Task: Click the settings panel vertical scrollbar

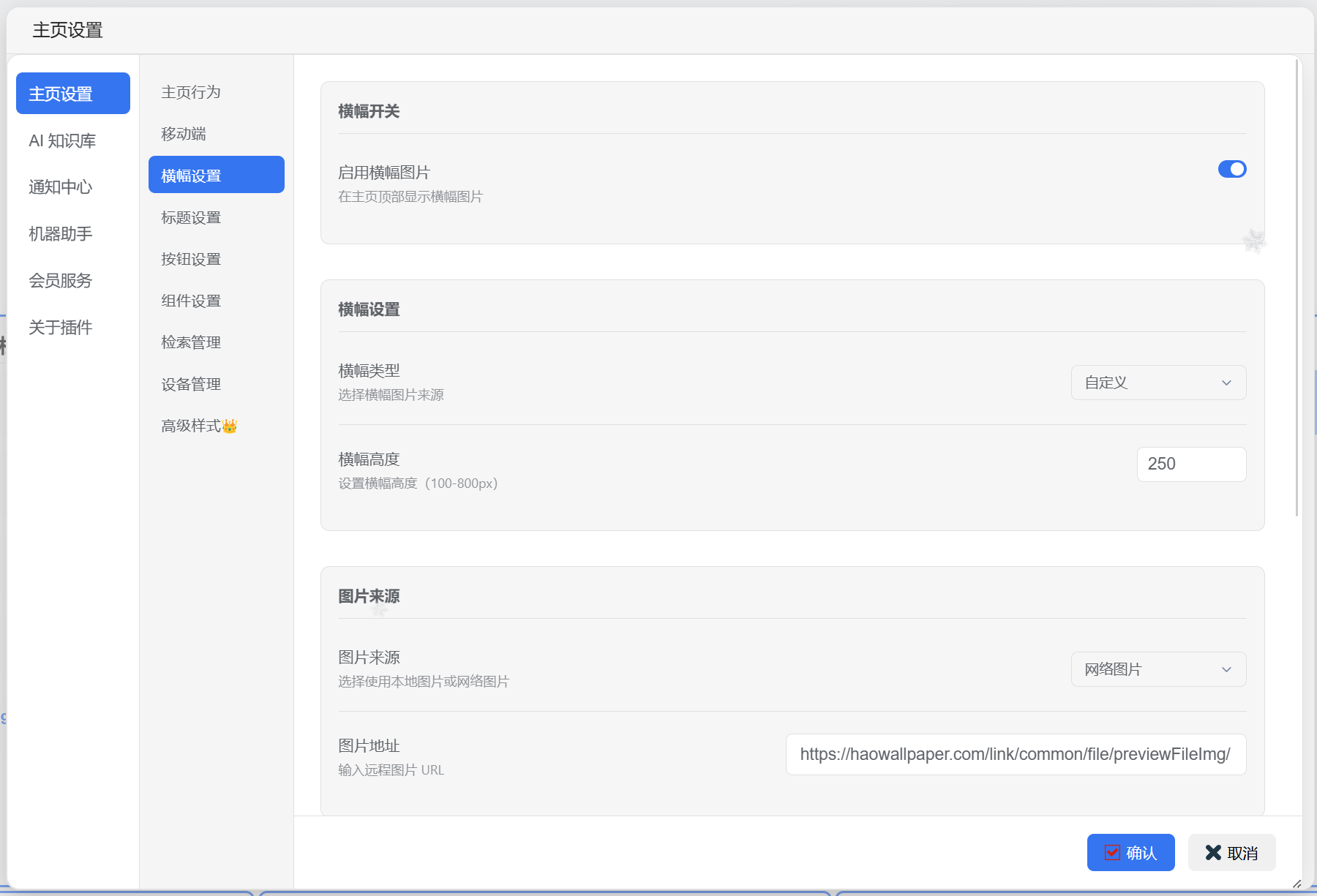Action: click(x=1297, y=288)
